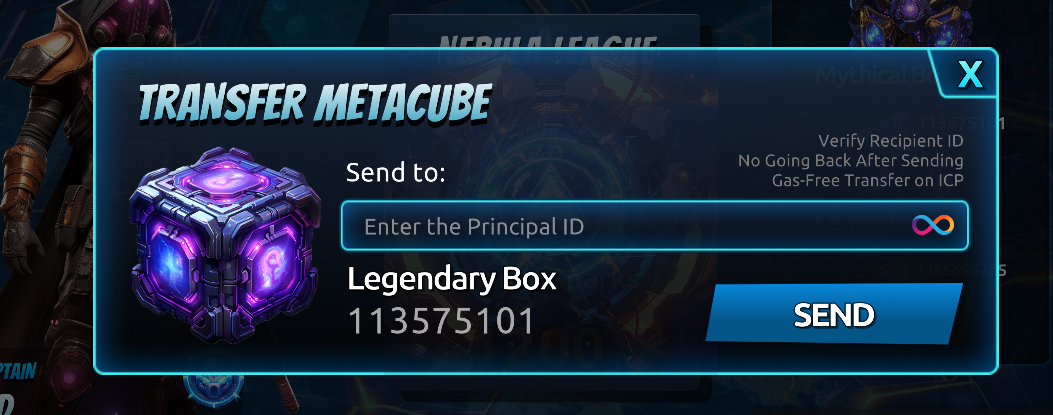Close the Transfer Metacube dialog

pyautogui.click(x=970, y=75)
